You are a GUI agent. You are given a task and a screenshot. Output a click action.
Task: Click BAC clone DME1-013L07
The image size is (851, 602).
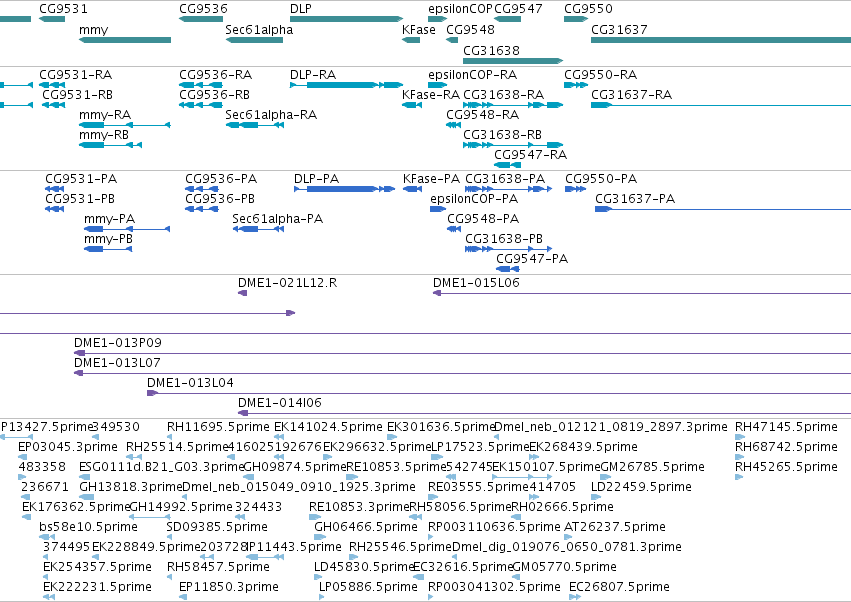pos(117,363)
